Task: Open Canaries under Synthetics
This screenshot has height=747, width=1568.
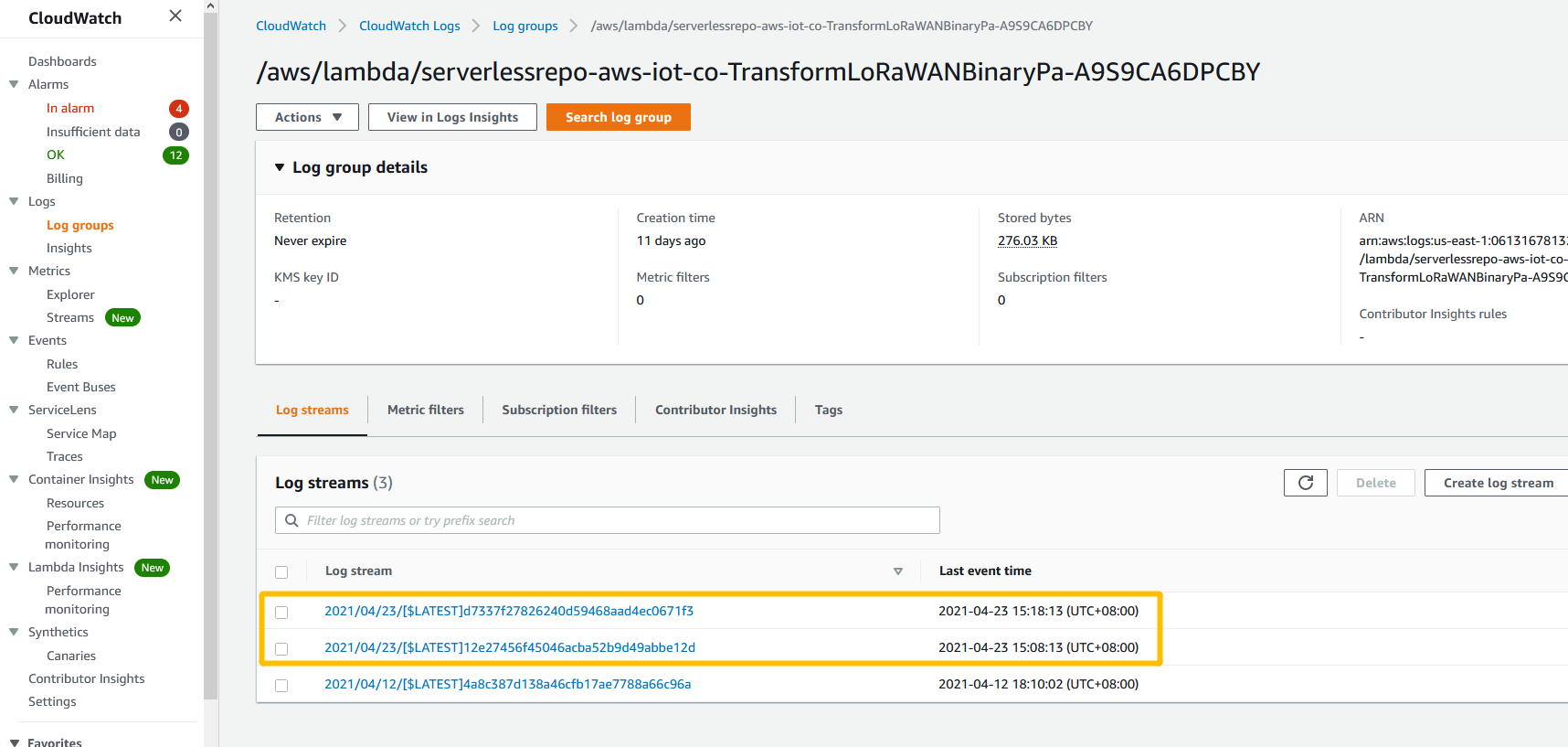Action: [71, 656]
